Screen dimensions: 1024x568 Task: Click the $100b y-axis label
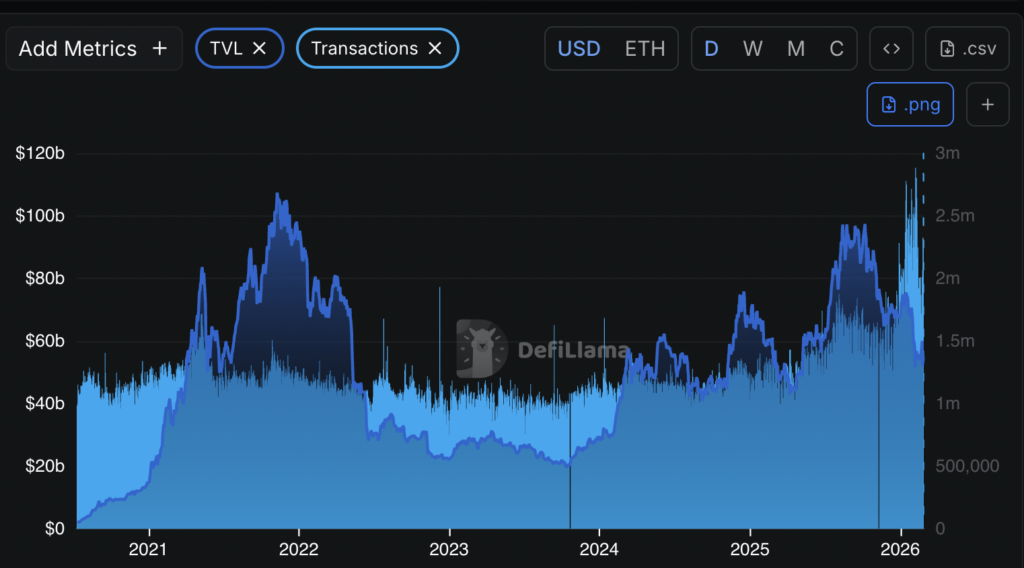pos(40,216)
